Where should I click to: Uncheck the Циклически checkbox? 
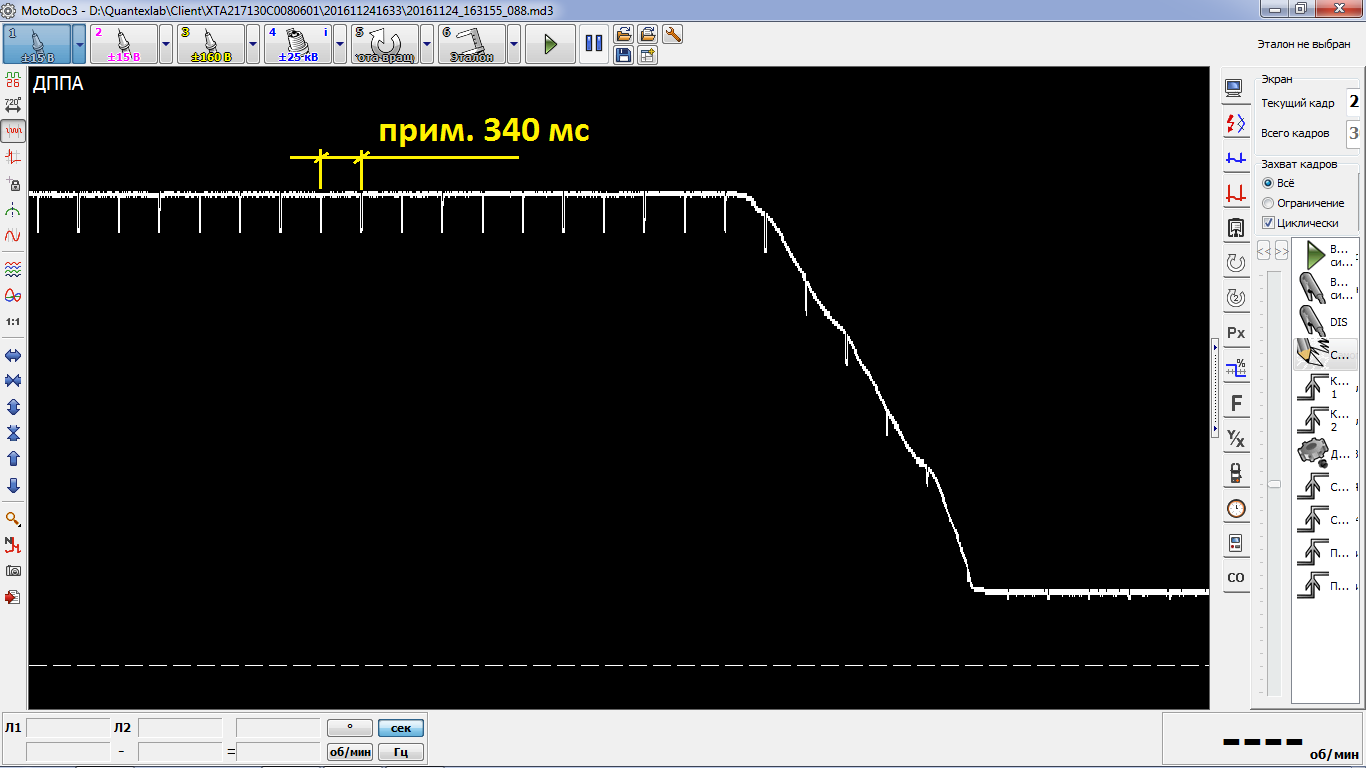point(1268,223)
